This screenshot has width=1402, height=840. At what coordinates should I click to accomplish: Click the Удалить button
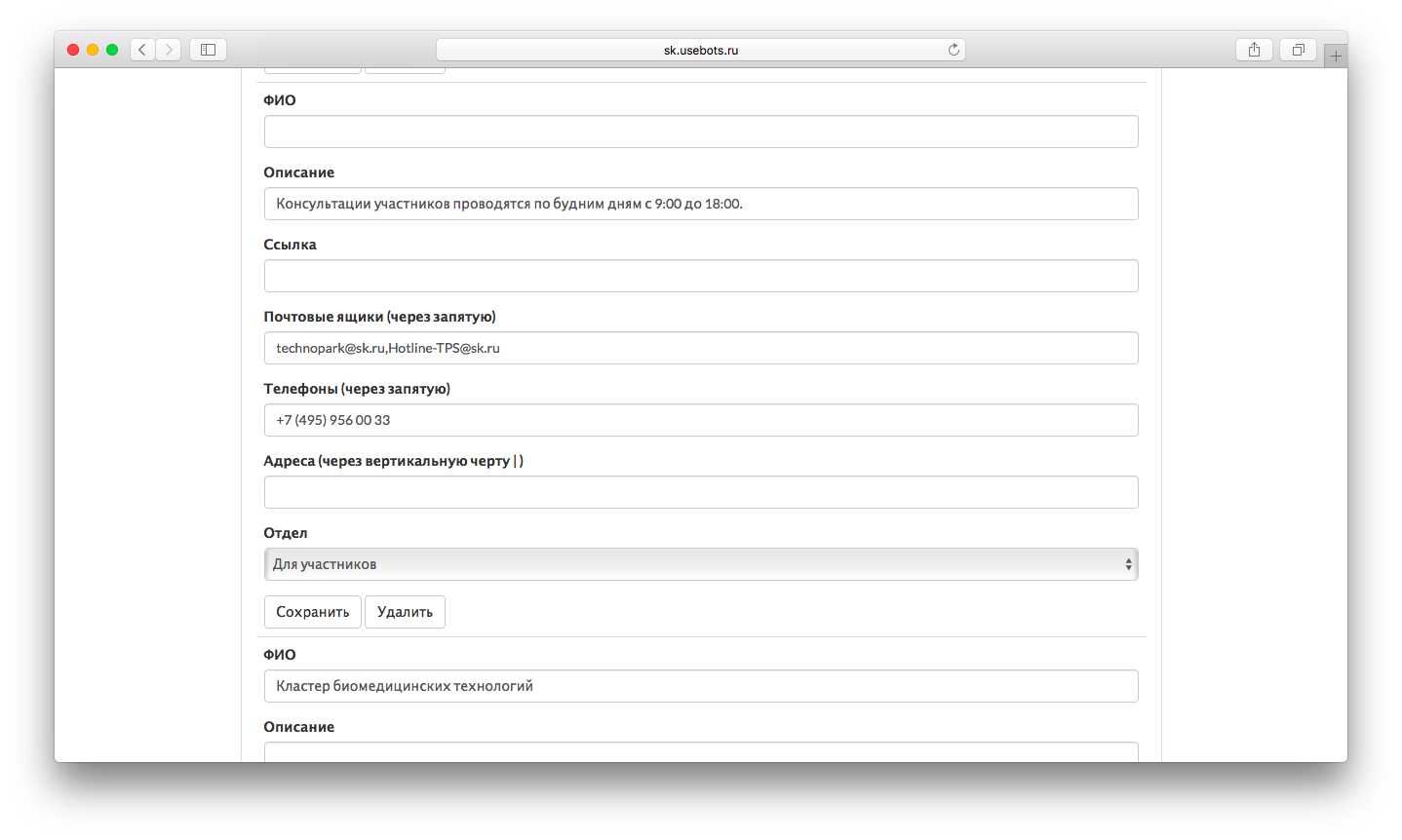click(x=405, y=612)
